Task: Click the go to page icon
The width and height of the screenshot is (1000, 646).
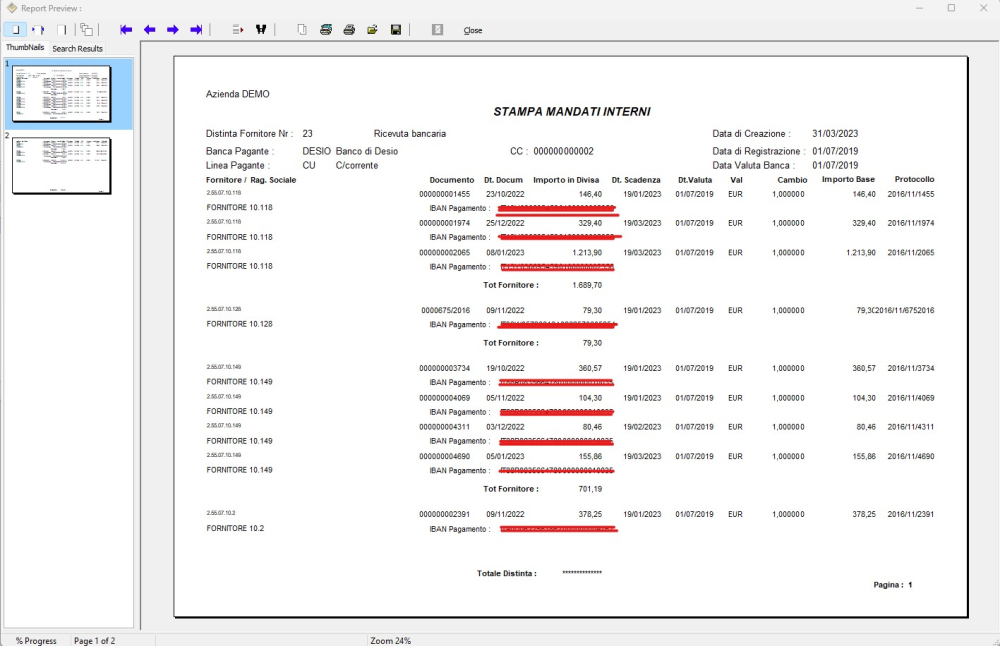Action: pyautogui.click(x=238, y=30)
